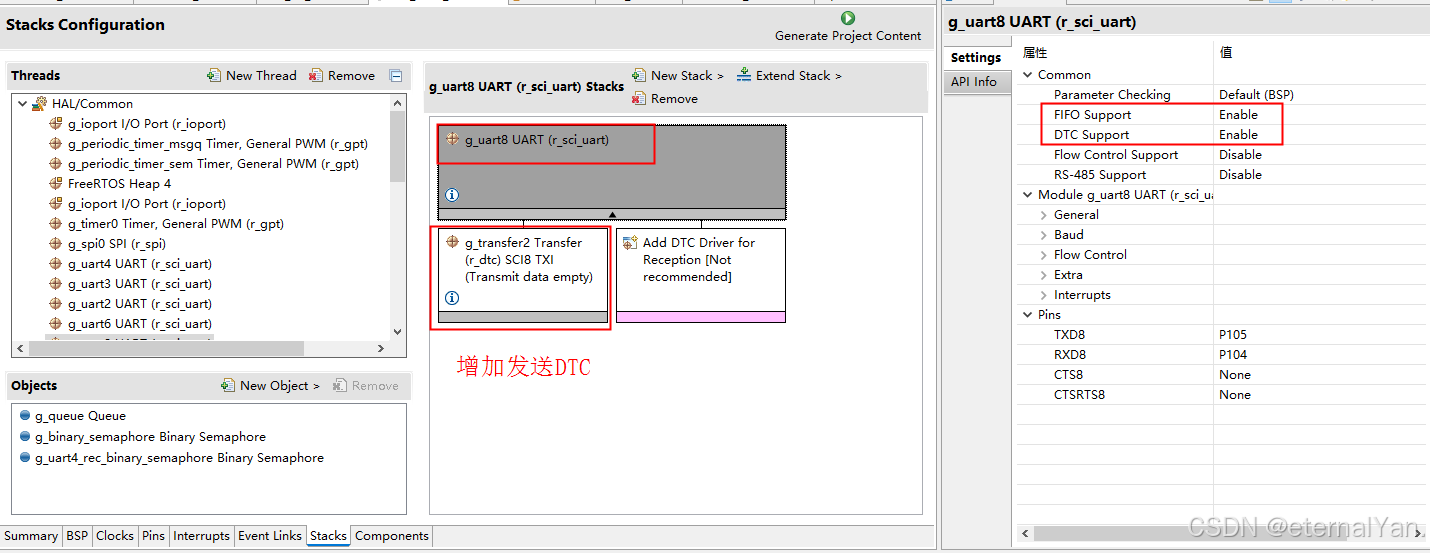This screenshot has width=1430, height=553.
Task: Click Flow Control Support value Disable
Action: pyautogui.click(x=1240, y=154)
